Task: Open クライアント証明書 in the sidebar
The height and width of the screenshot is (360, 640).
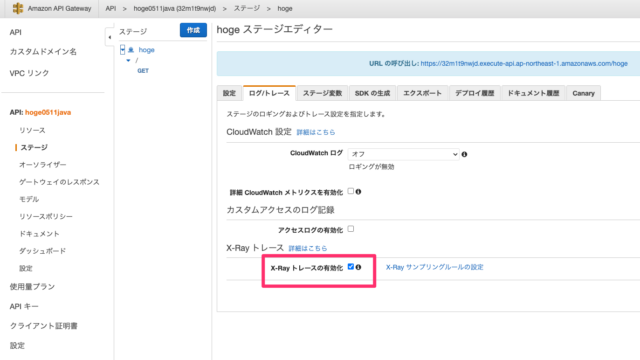Action: pyautogui.click(x=44, y=326)
